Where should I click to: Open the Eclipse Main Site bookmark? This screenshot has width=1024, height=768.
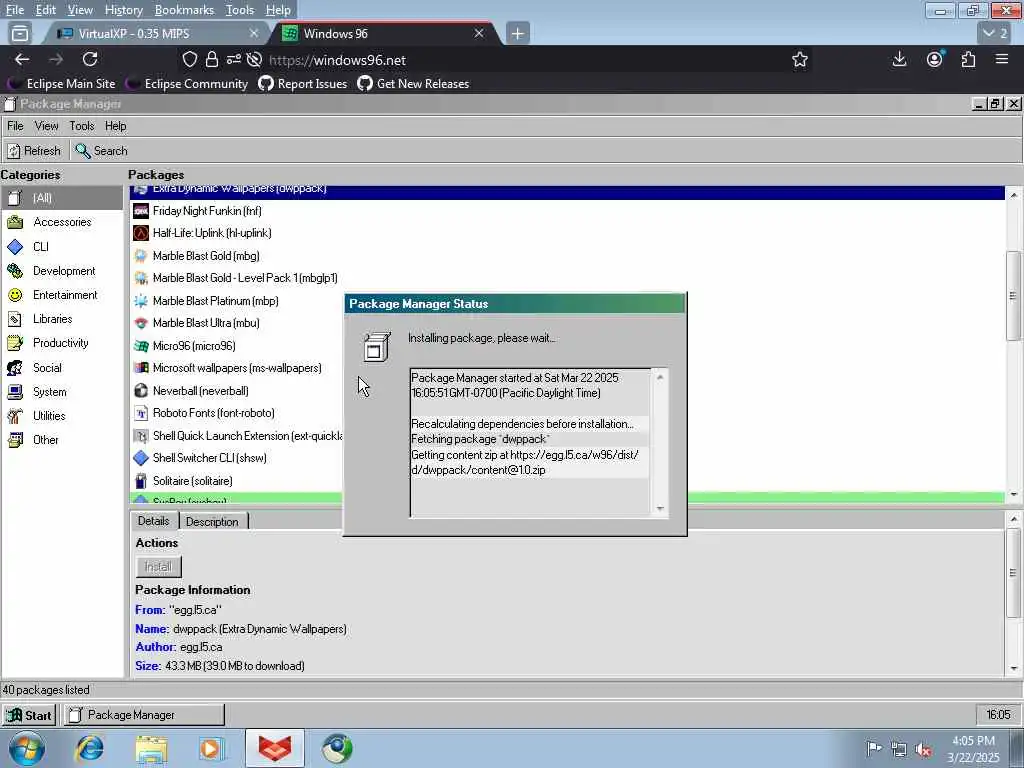pos(61,84)
